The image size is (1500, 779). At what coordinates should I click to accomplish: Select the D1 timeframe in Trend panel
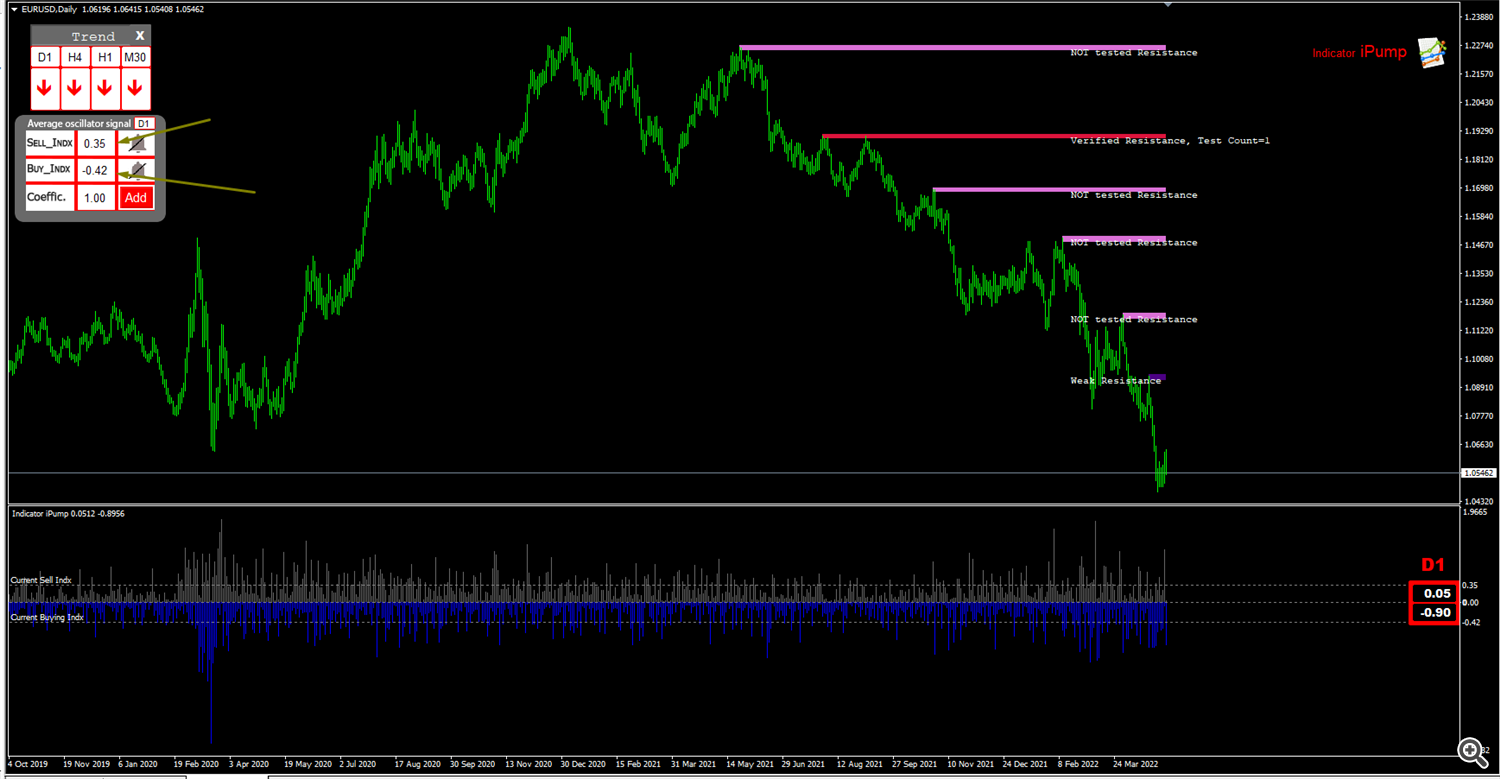click(44, 58)
